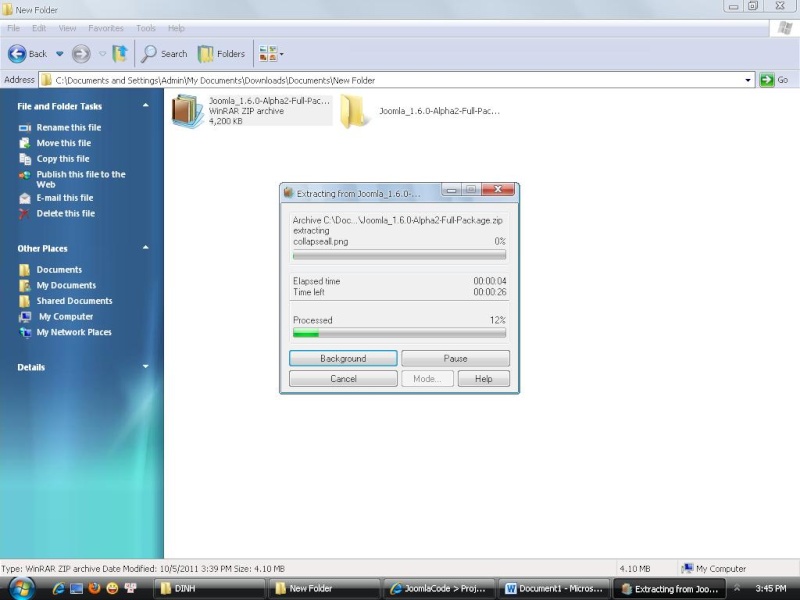Click Delete this file link

tap(66, 213)
